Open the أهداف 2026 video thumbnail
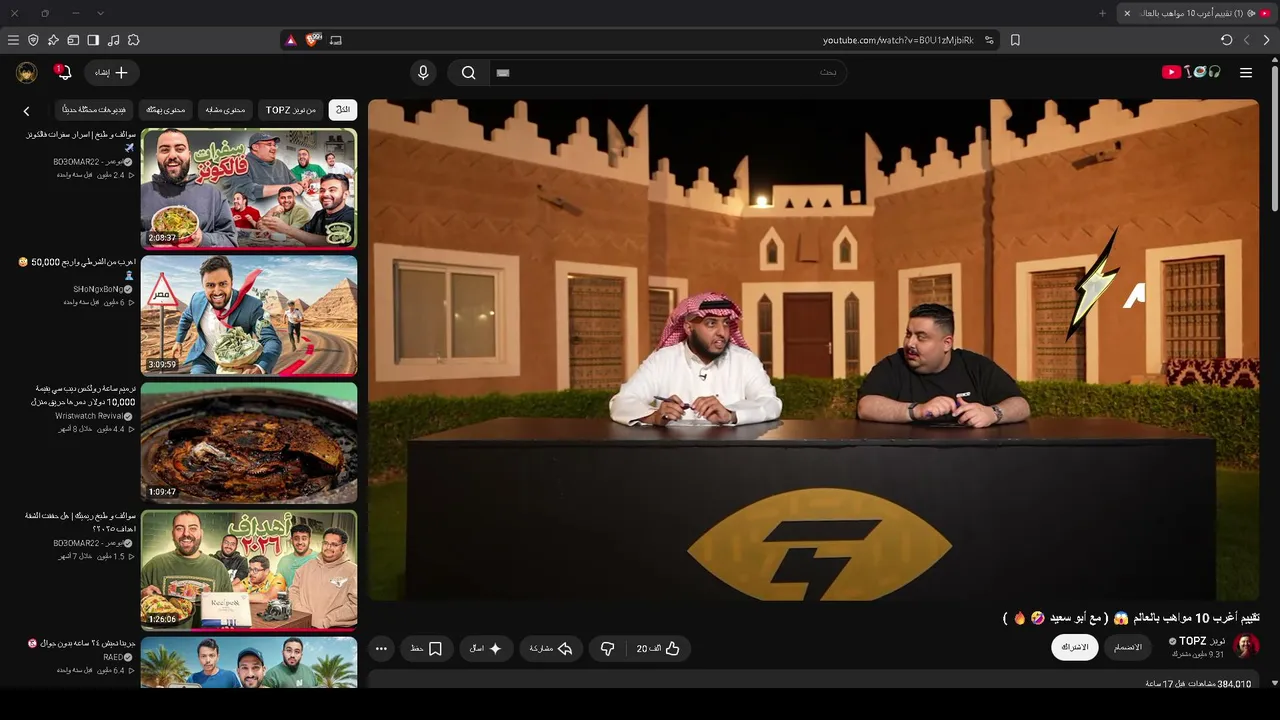The height and width of the screenshot is (720, 1280). [x=249, y=570]
